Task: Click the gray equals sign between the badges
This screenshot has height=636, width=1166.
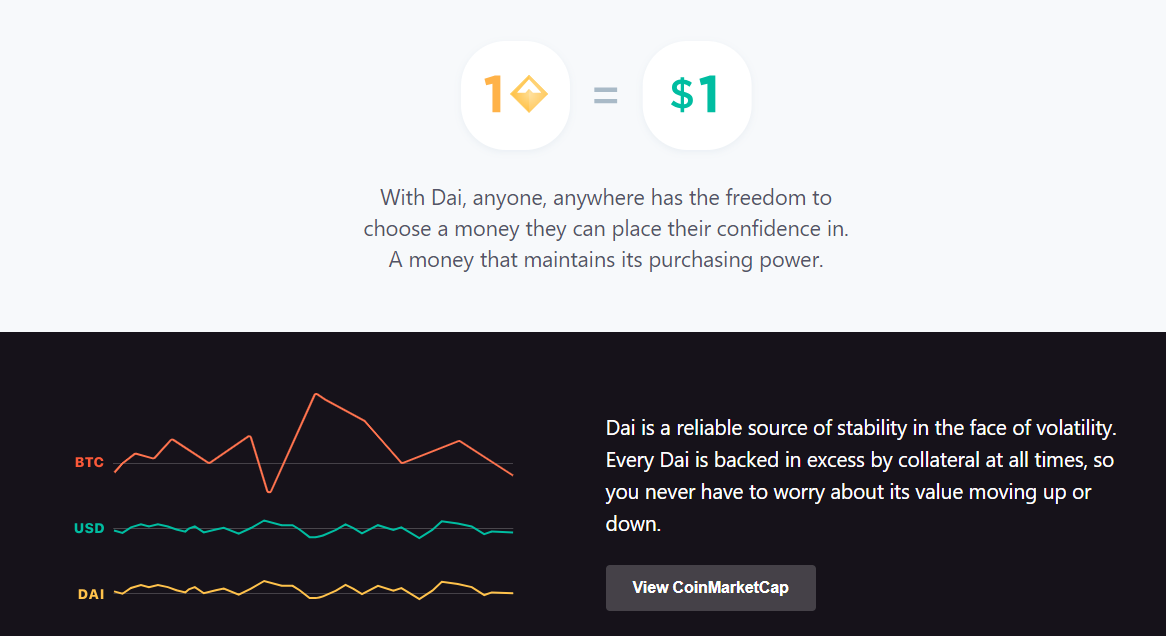Action: (605, 95)
